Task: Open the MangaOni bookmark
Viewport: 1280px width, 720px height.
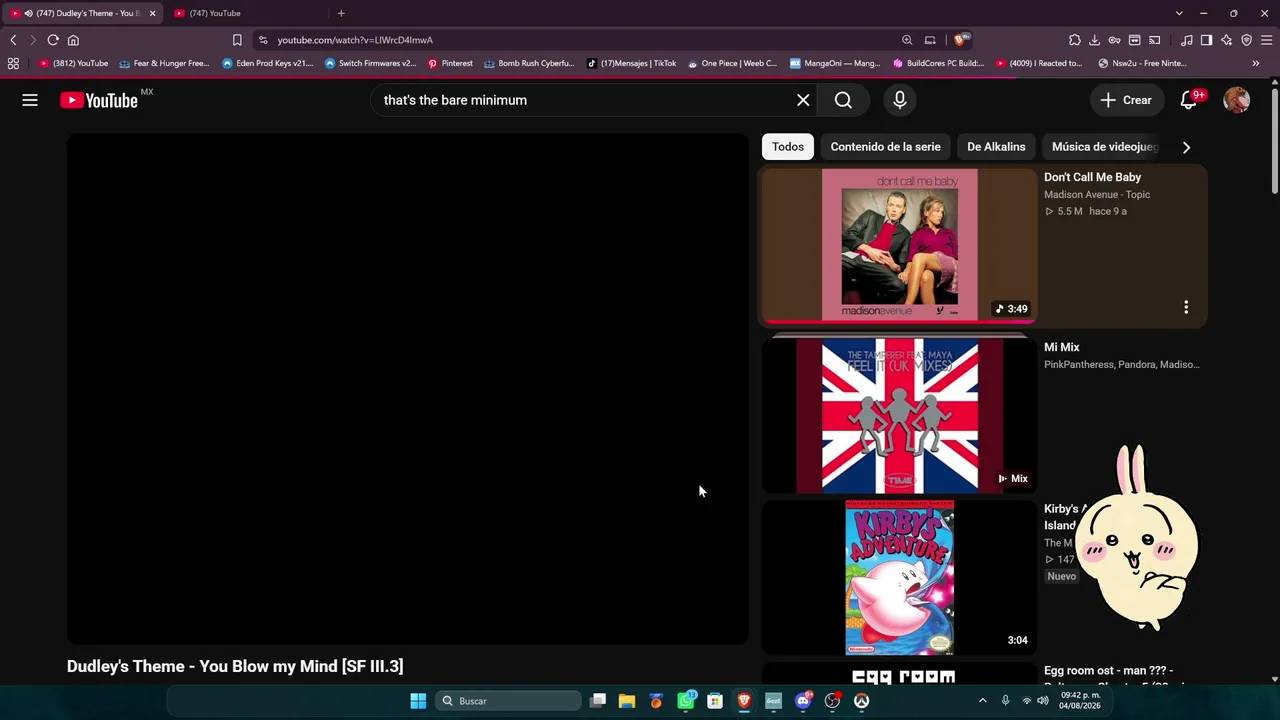Action: click(835, 63)
